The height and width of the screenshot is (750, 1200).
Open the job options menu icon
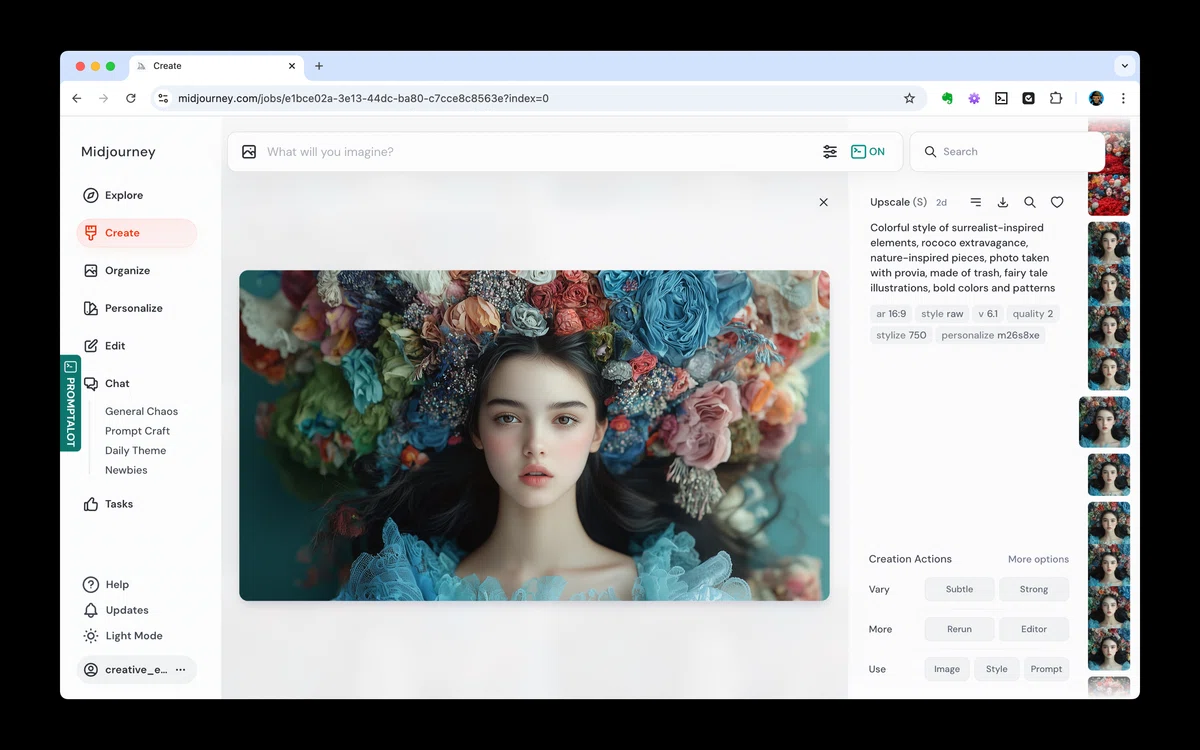[976, 202]
